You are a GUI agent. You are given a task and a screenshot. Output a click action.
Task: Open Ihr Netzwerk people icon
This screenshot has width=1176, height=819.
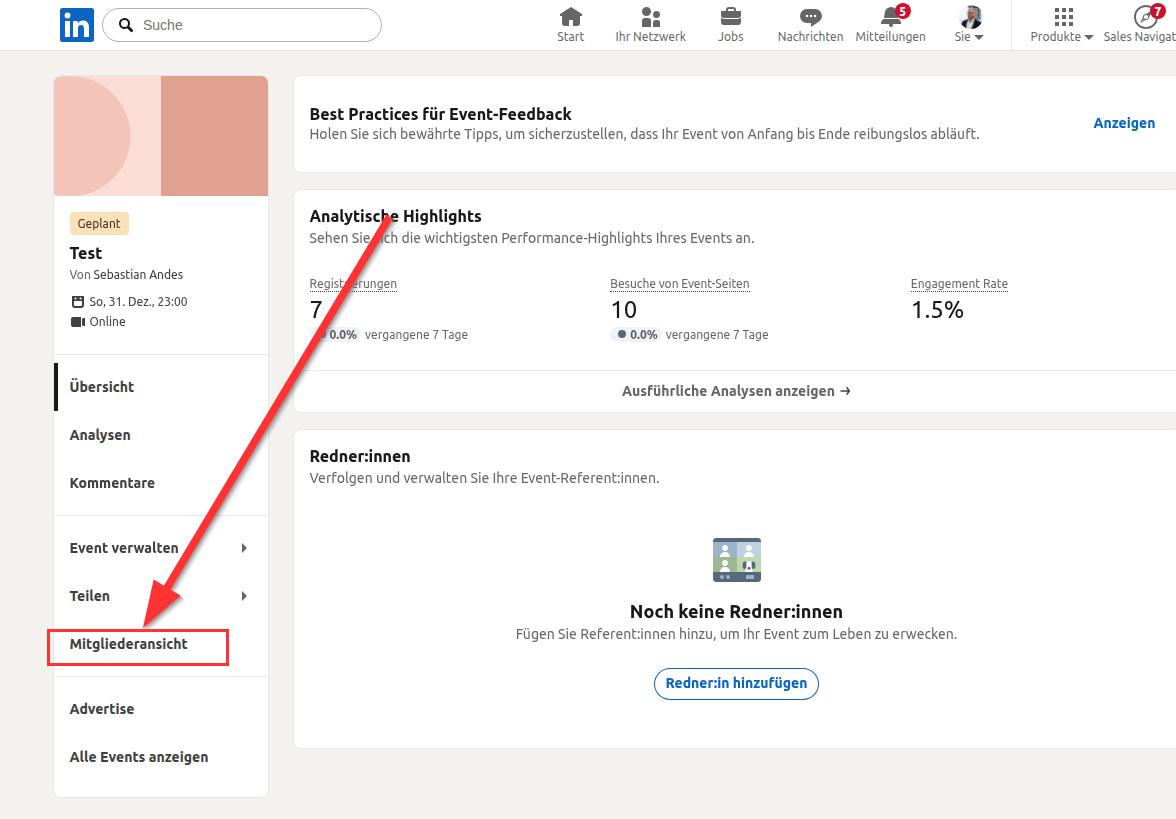click(650, 18)
